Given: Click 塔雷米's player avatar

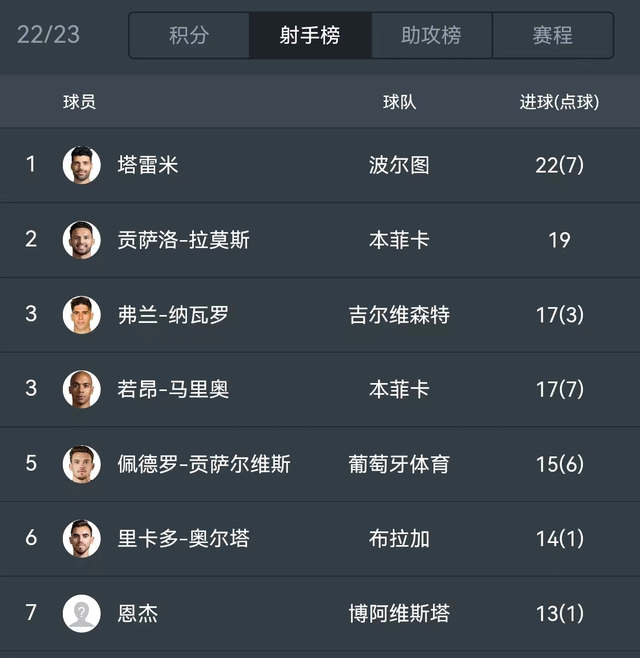Looking at the screenshot, I should coord(82,165).
